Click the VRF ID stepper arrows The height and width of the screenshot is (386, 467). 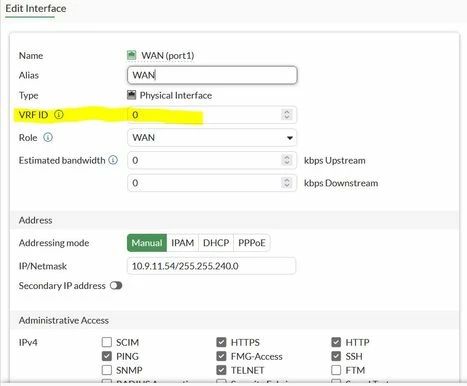click(287, 115)
